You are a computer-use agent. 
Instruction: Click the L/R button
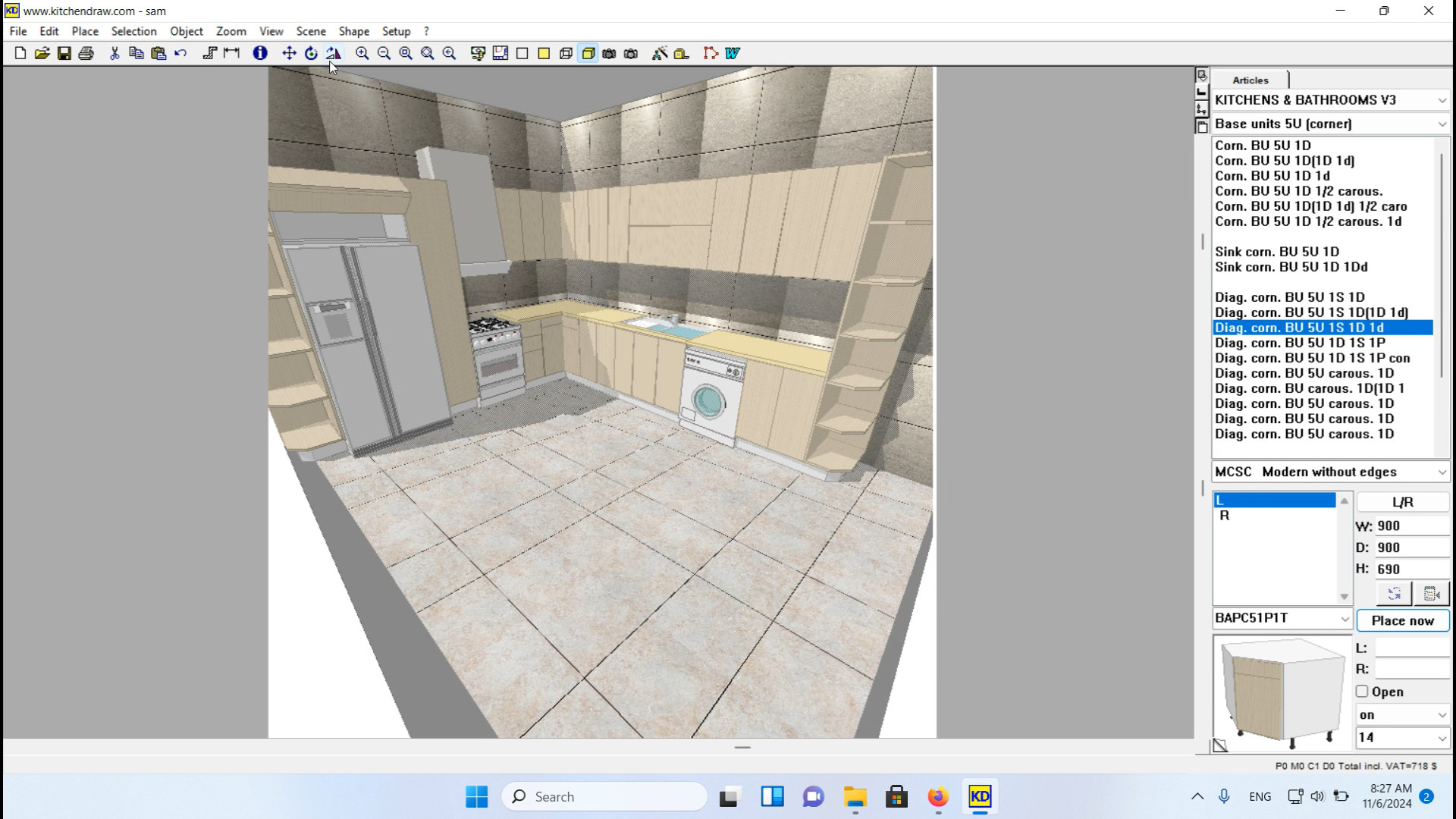tap(1402, 502)
